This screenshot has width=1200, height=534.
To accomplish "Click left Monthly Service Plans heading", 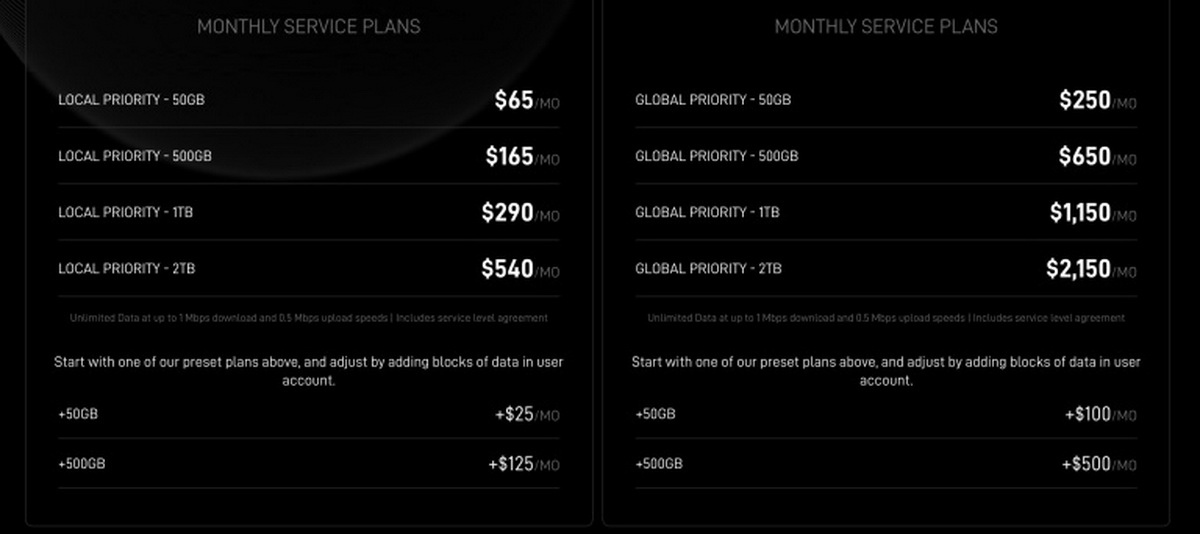I will click(x=309, y=27).
